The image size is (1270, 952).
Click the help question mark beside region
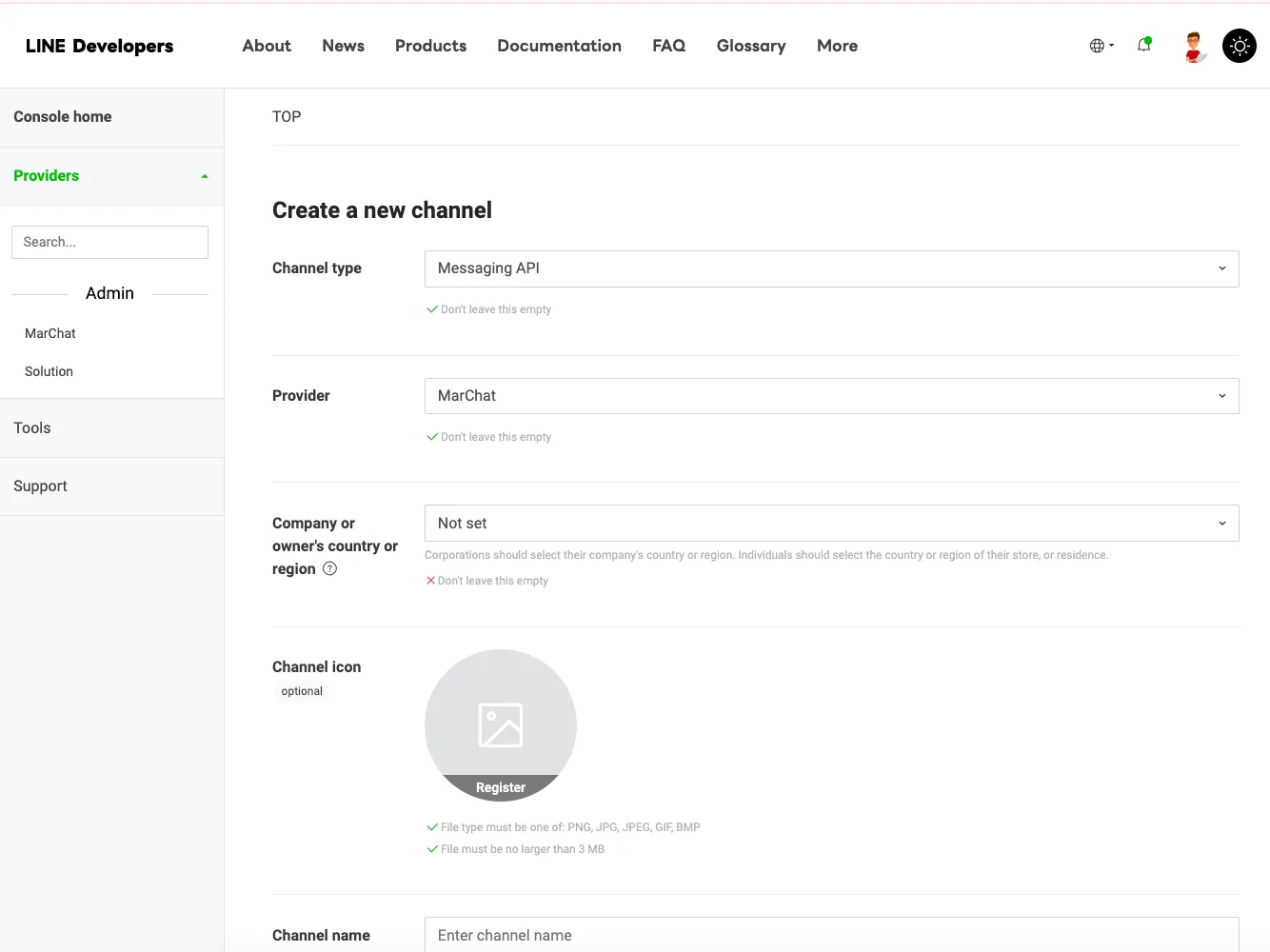coord(329,568)
